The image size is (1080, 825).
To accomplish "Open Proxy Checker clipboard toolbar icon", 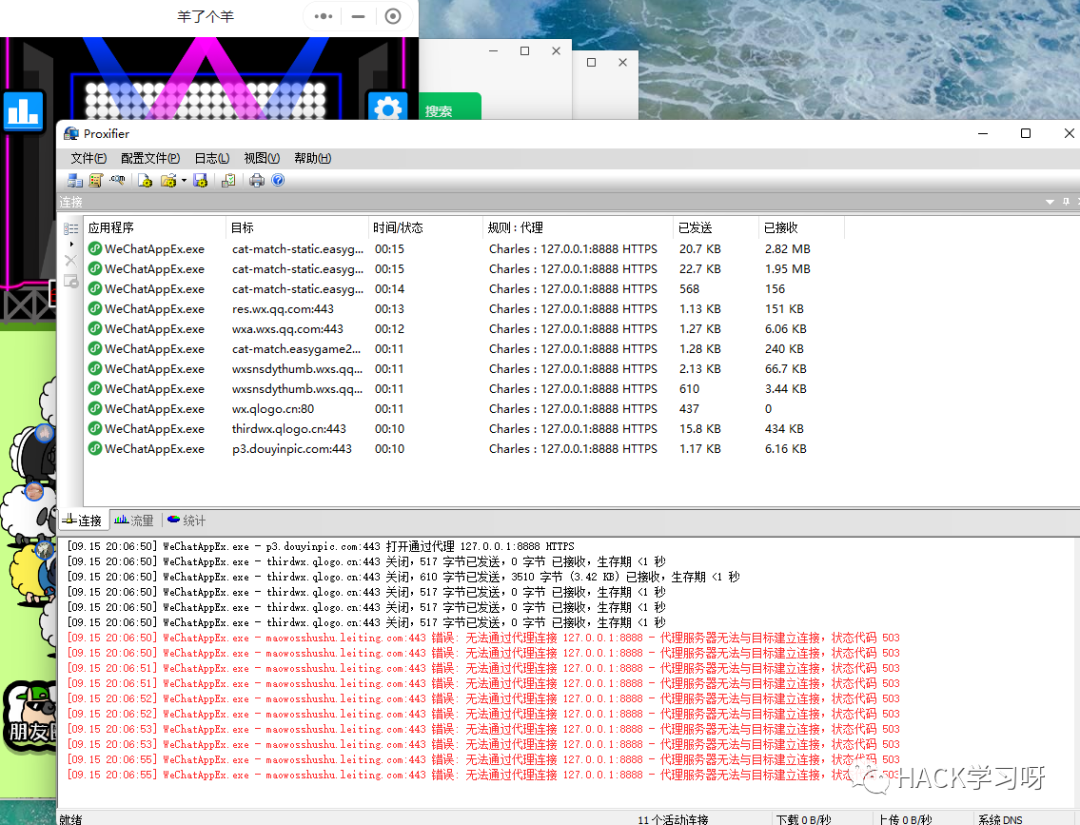I will (228, 180).
